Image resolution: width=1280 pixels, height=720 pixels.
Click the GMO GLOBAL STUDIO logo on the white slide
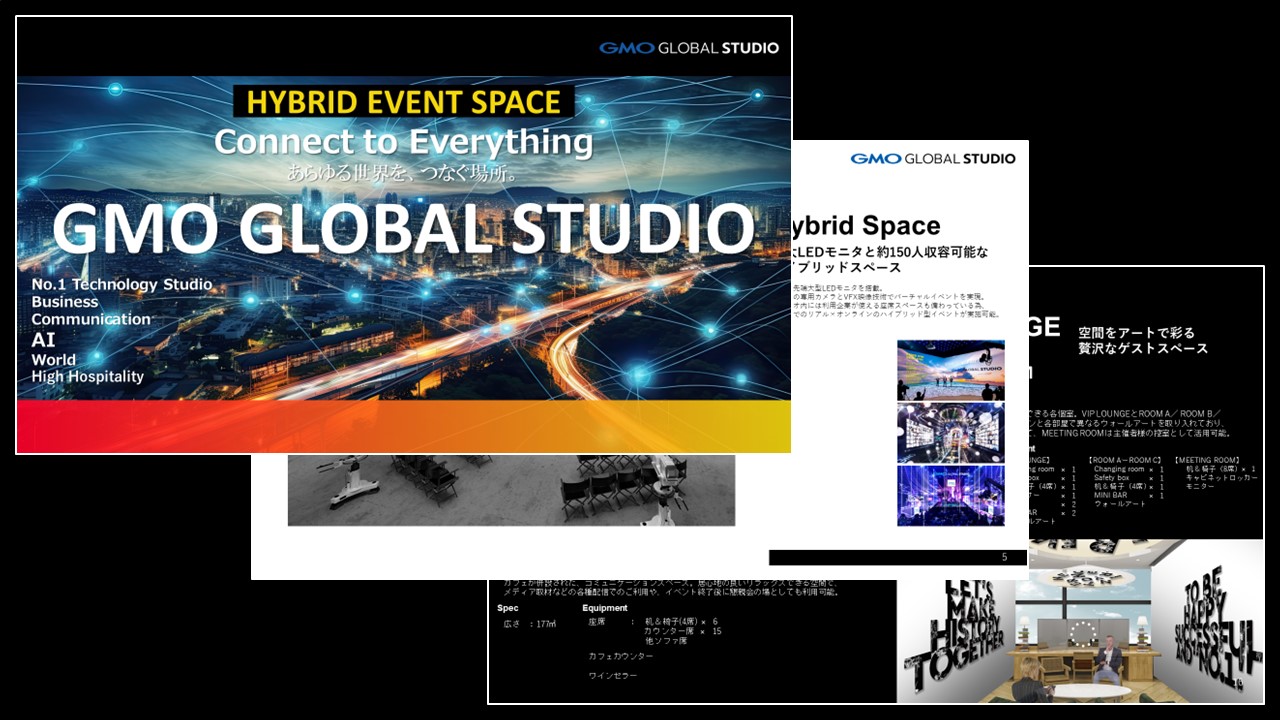coord(933,158)
